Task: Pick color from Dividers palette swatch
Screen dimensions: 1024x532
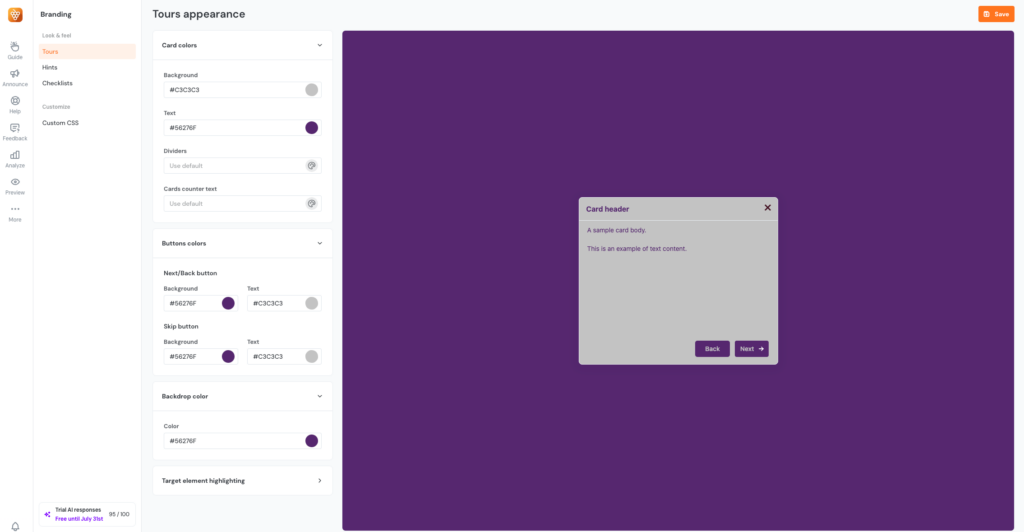Action: [x=311, y=166]
